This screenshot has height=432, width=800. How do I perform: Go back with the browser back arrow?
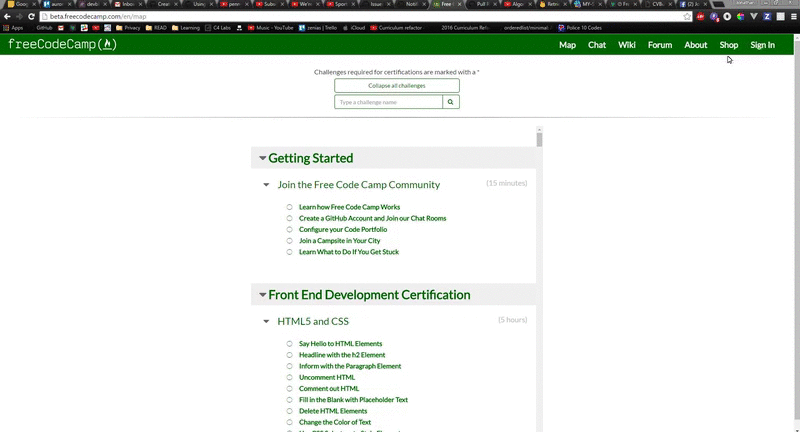[x=7, y=16]
